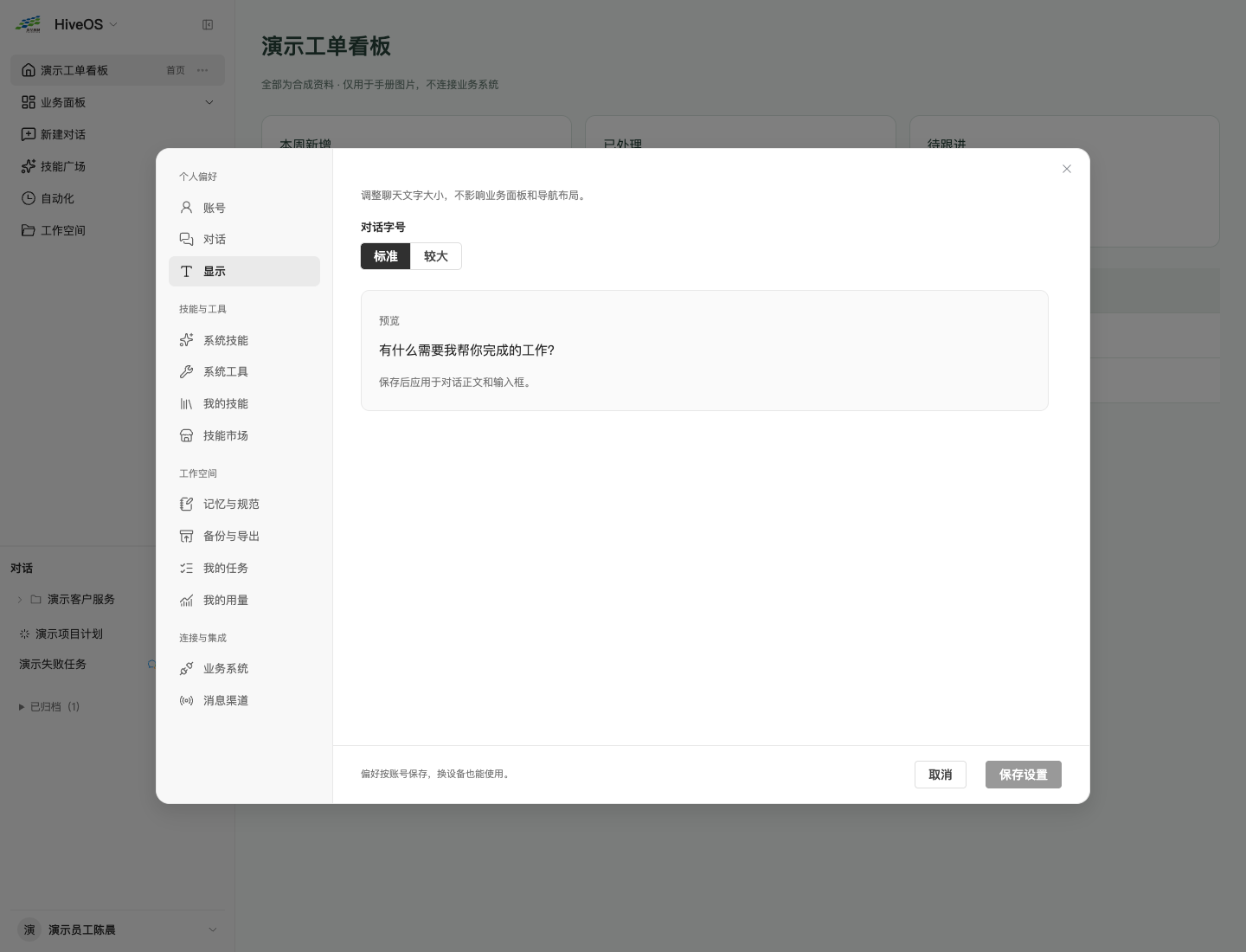Open user menu chevron for 演示员工陈晨
1246x952 pixels.
tap(213, 929)
